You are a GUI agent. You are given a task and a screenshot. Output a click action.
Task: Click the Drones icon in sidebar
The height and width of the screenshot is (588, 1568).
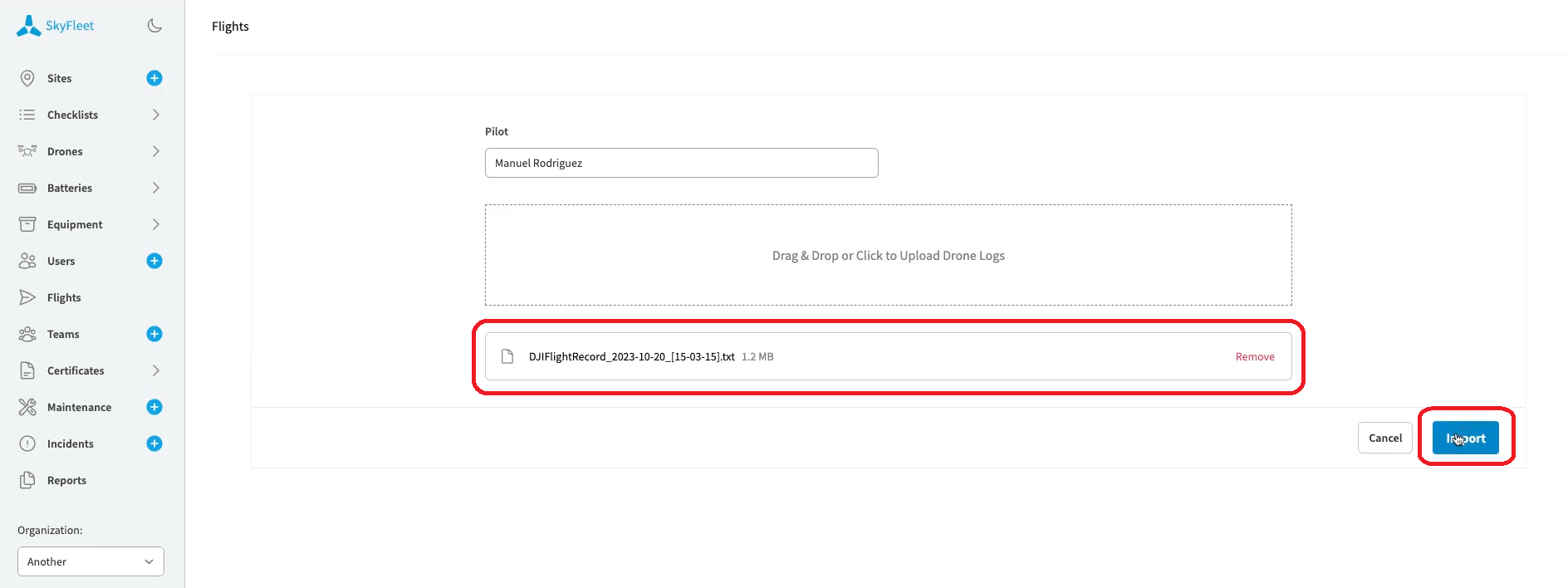click(27, 151)
